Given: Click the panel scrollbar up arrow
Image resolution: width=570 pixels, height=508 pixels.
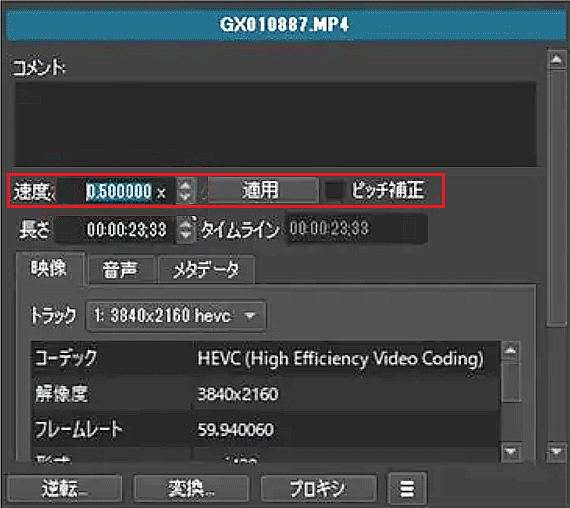Looking at the screenshot, I should 556,60.
